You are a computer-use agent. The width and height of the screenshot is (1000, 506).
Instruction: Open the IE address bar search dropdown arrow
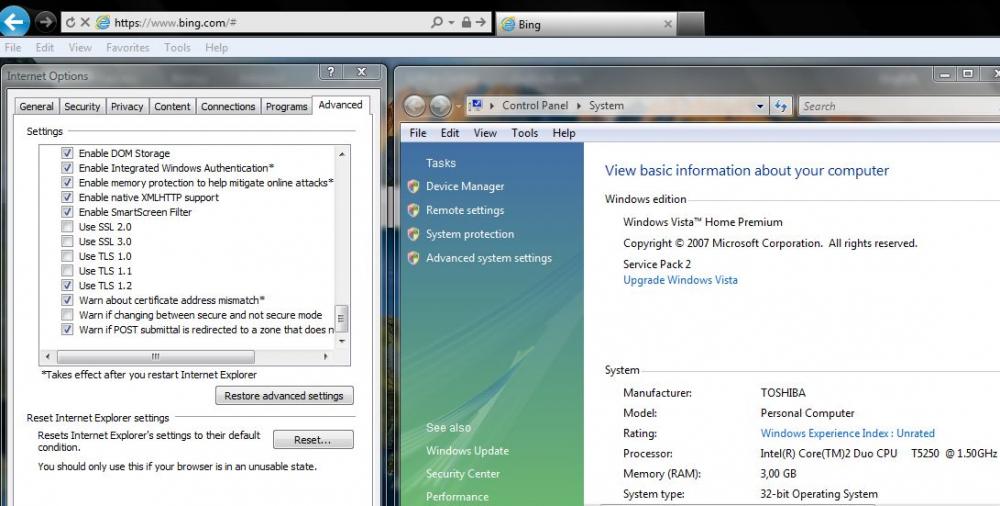coord(452,23)
